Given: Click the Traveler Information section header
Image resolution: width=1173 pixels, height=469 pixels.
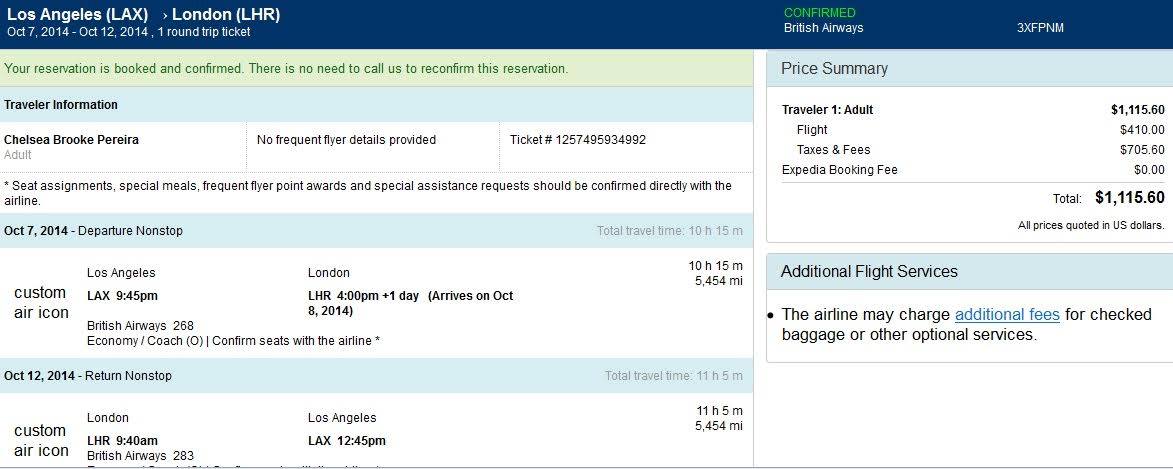Looking at the screenshot, I should tap(61, 105).
